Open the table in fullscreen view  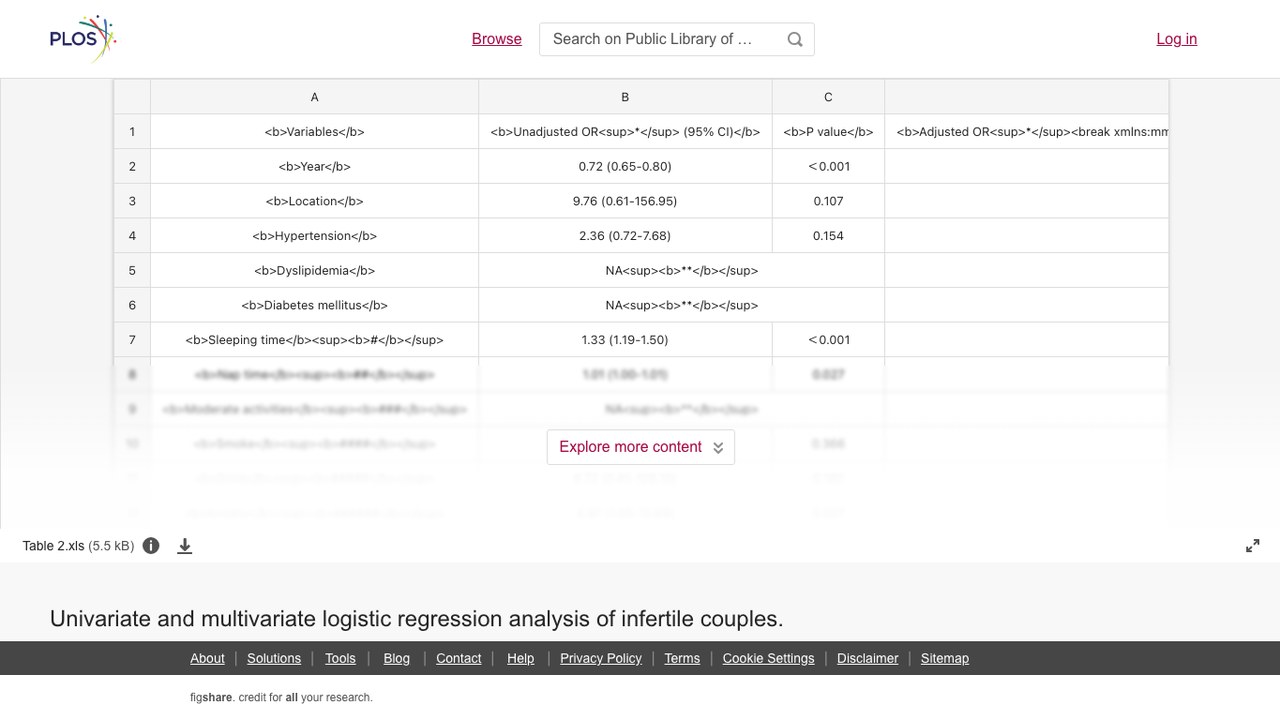point(1253,546)
